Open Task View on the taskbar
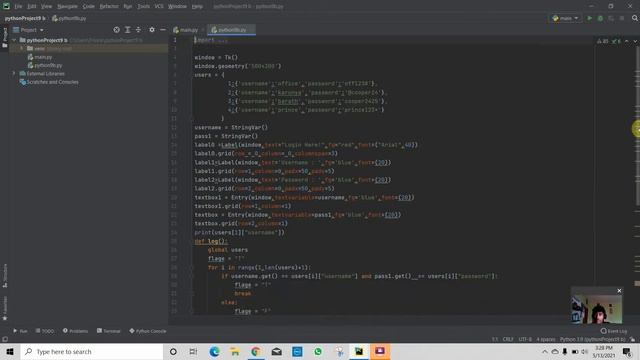The height and width of the screenshot is (360, 640). (193, 351)
